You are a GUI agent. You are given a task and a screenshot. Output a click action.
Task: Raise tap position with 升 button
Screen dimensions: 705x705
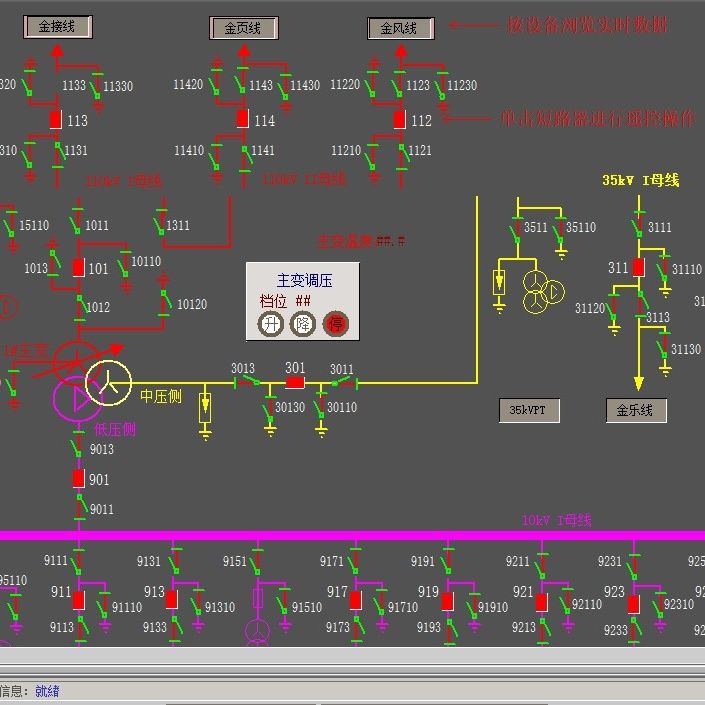tap(271, 324)
